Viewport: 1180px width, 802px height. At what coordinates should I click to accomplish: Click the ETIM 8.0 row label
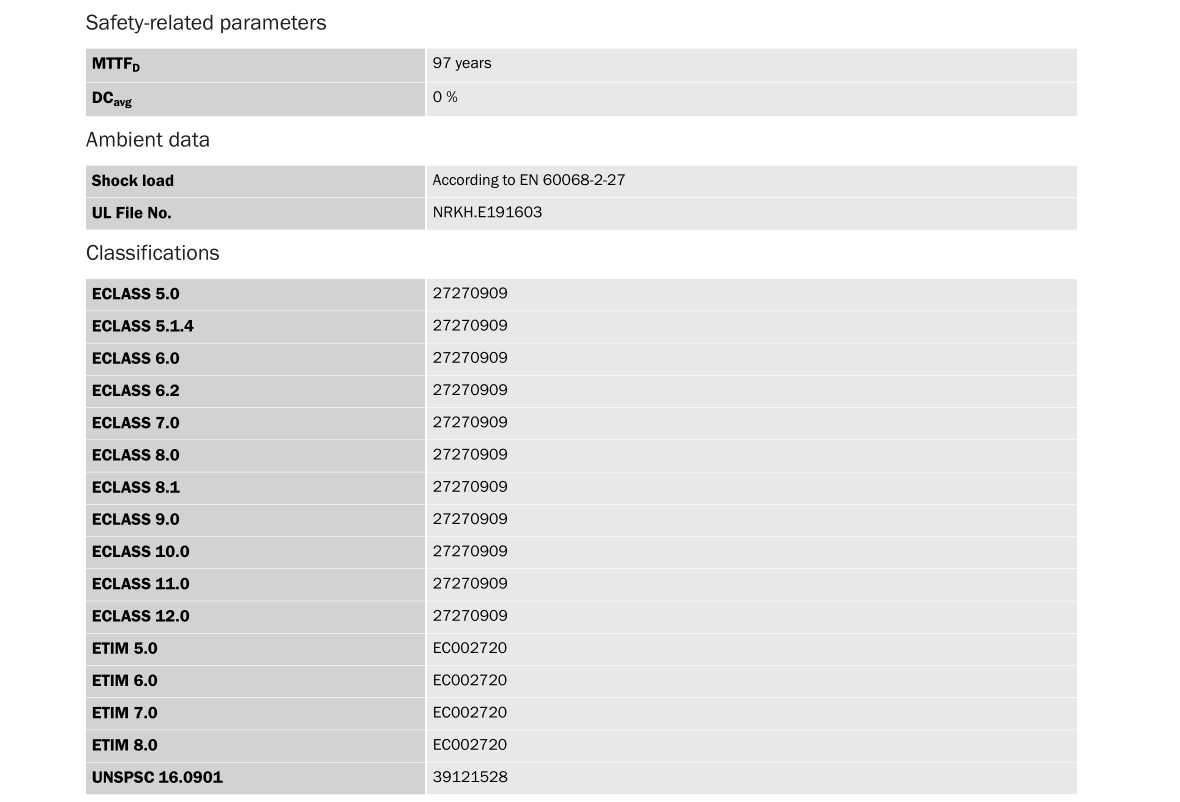pos(125,745)
